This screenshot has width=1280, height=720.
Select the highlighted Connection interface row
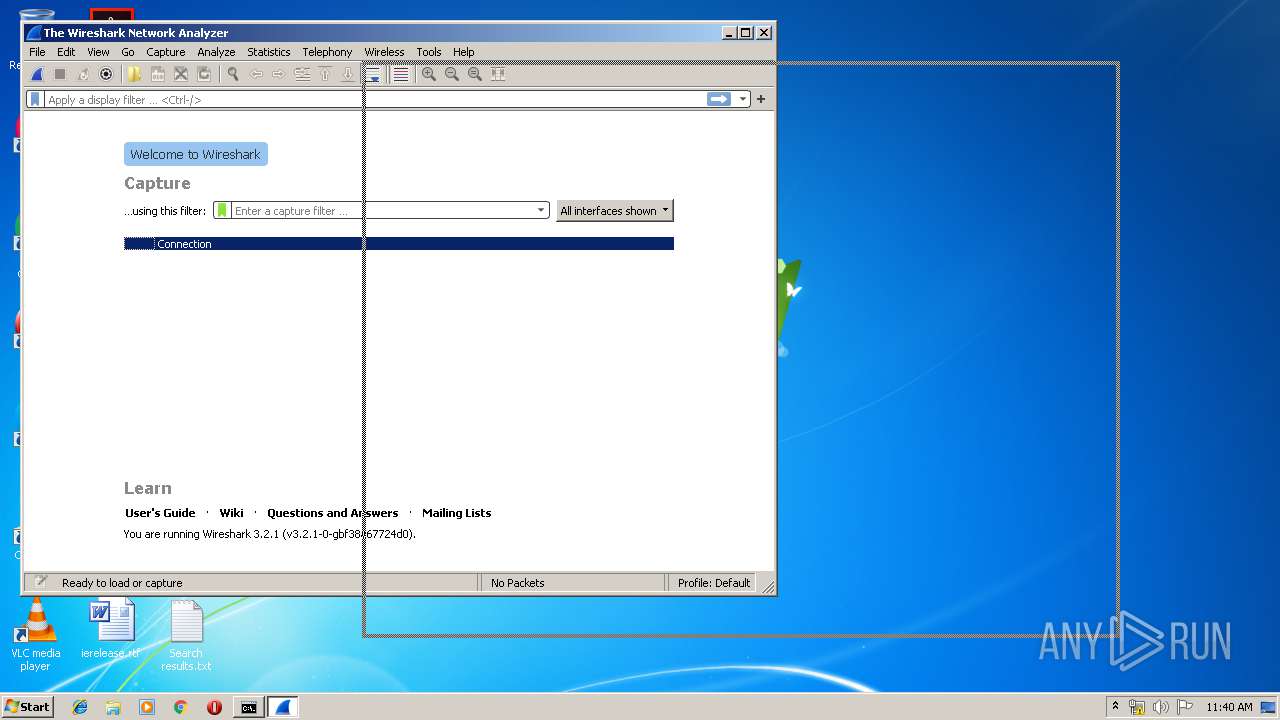(399, 244)
